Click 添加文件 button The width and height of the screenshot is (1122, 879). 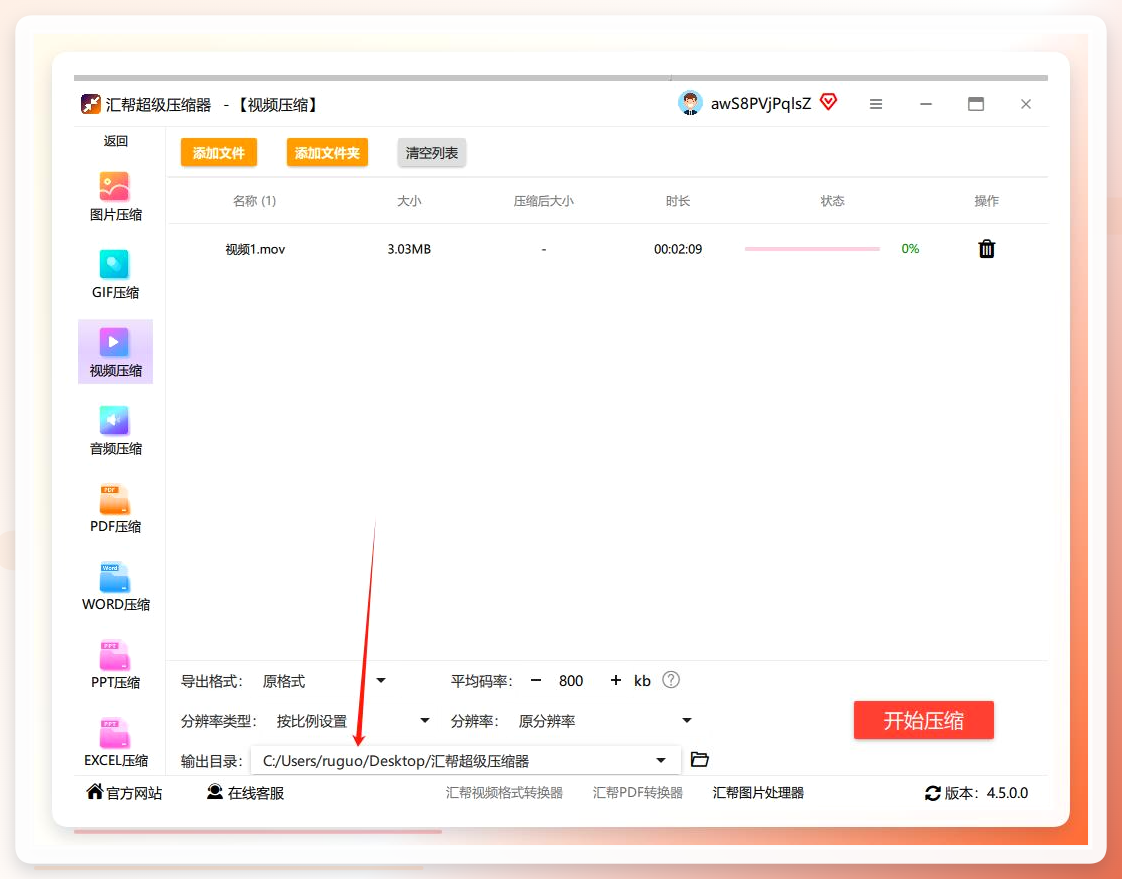coord(219,152)
